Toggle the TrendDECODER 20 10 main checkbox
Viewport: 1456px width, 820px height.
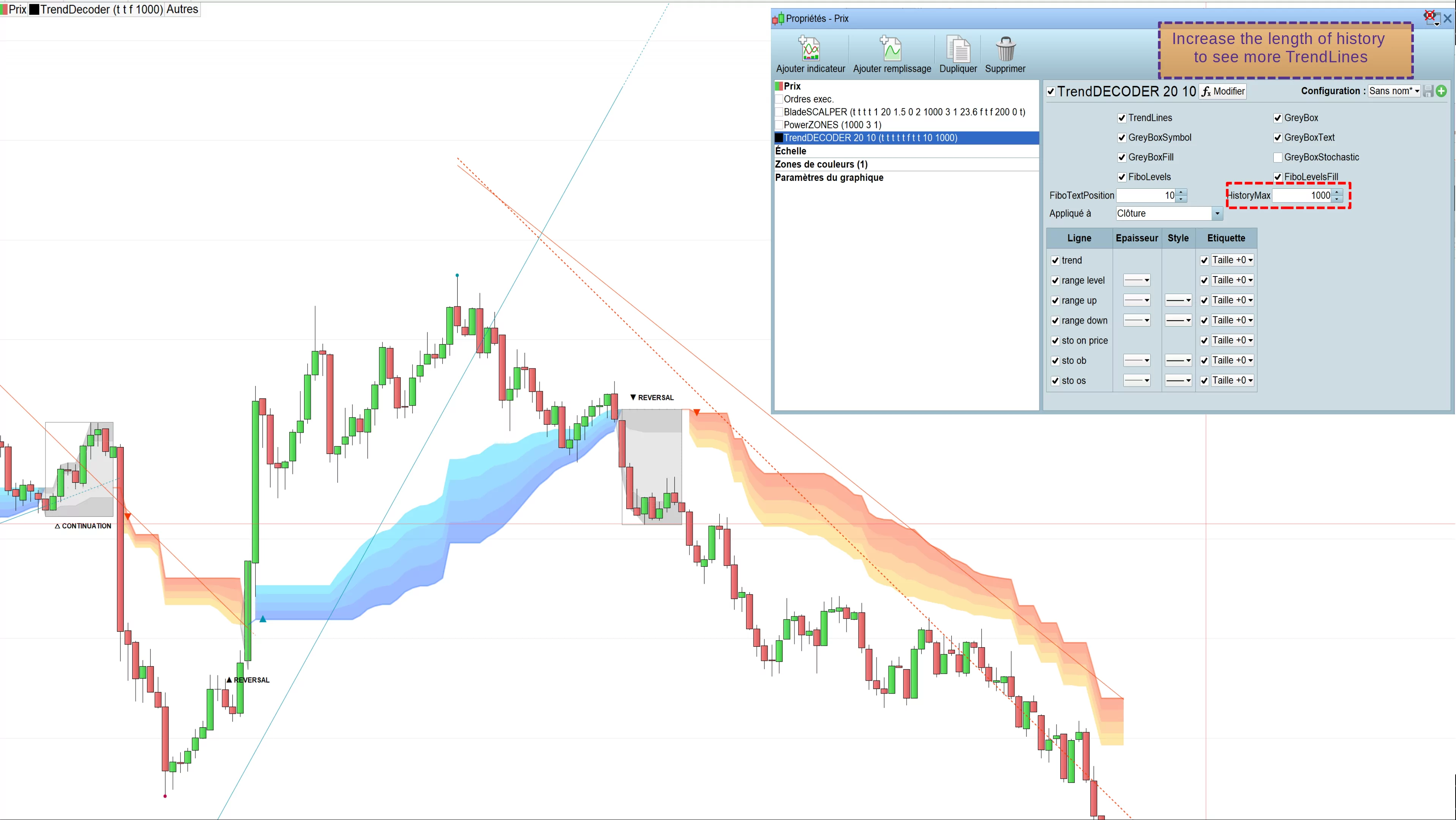(1051, 92)
